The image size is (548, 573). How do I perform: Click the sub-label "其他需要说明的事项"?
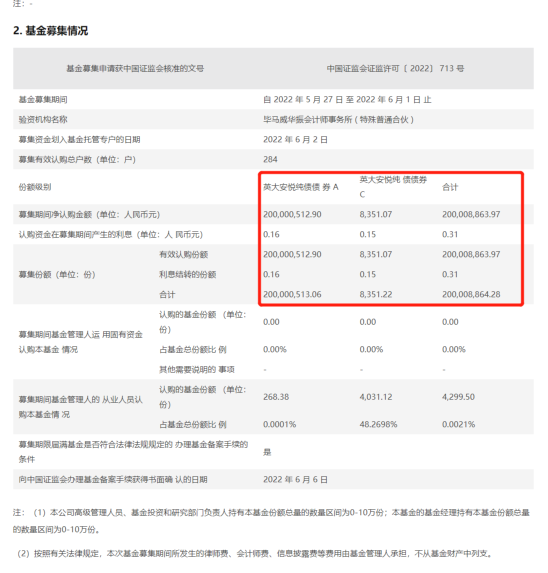197,369
